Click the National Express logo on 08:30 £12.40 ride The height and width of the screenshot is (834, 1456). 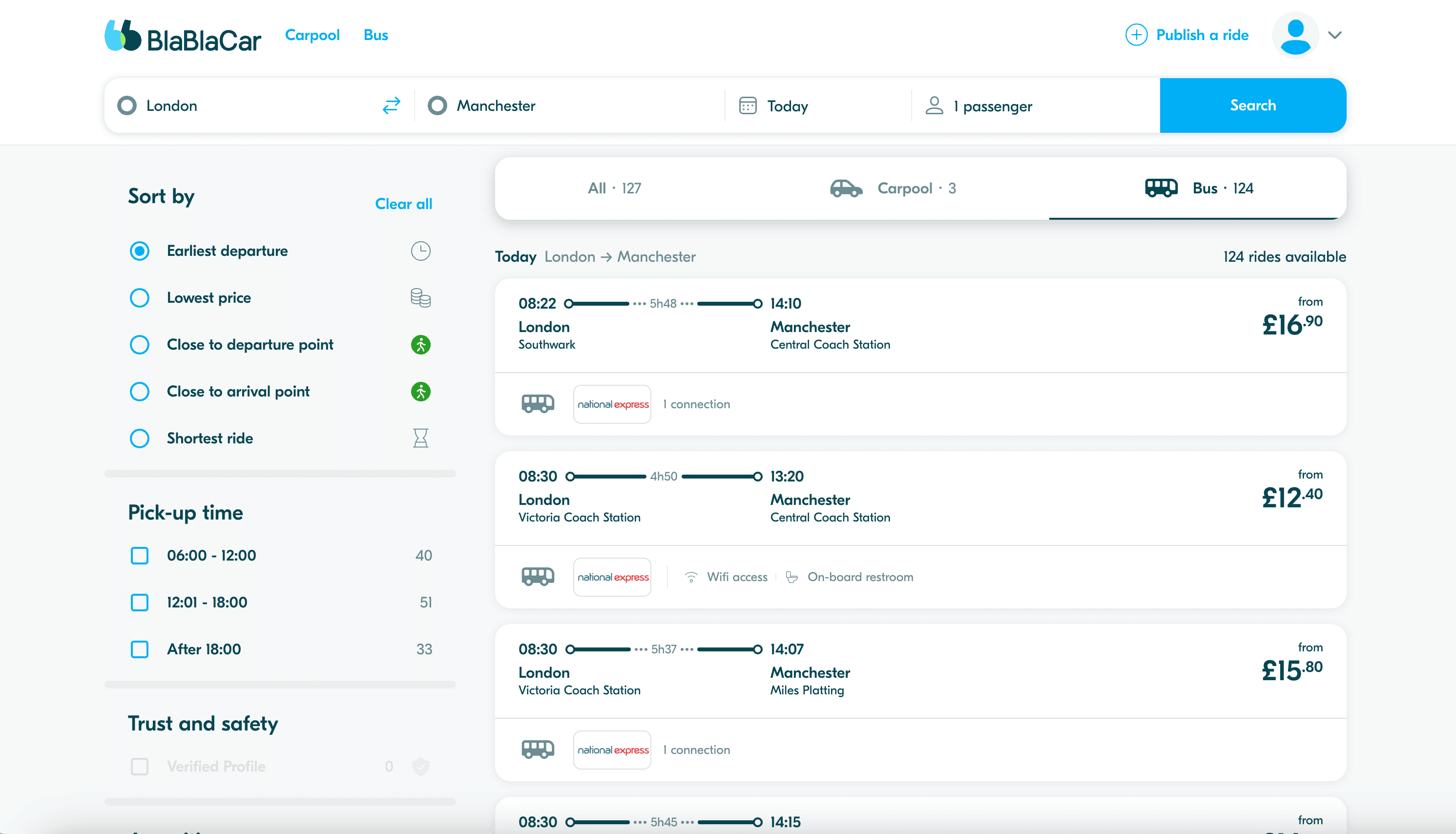612,577
